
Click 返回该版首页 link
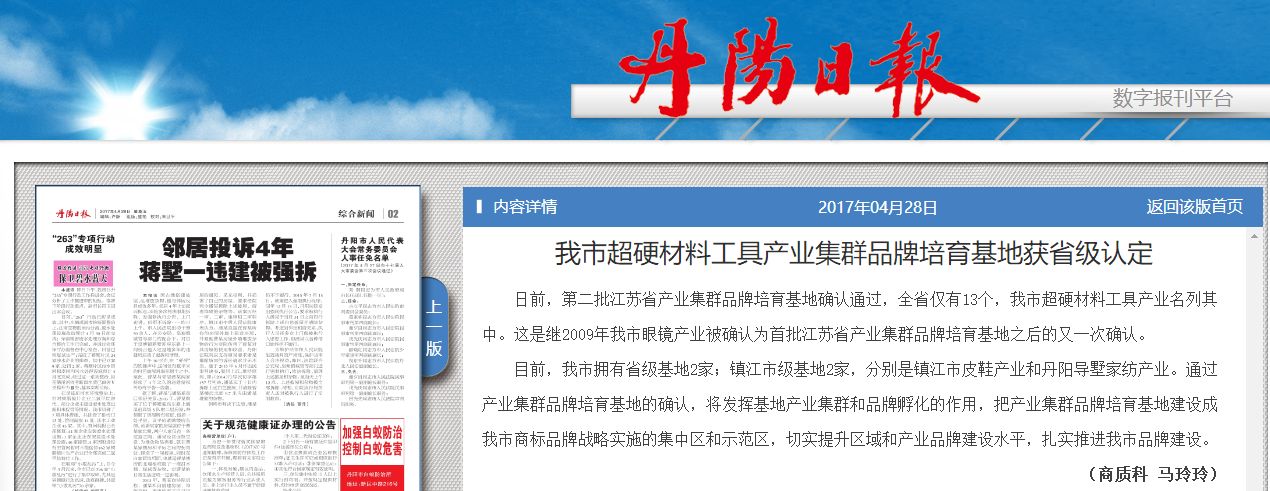tap(1195, 207)
